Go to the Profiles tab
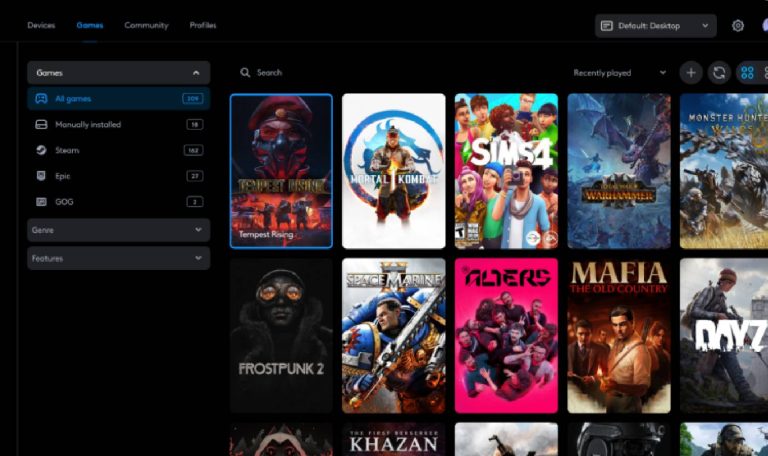 tap(203, 25)
